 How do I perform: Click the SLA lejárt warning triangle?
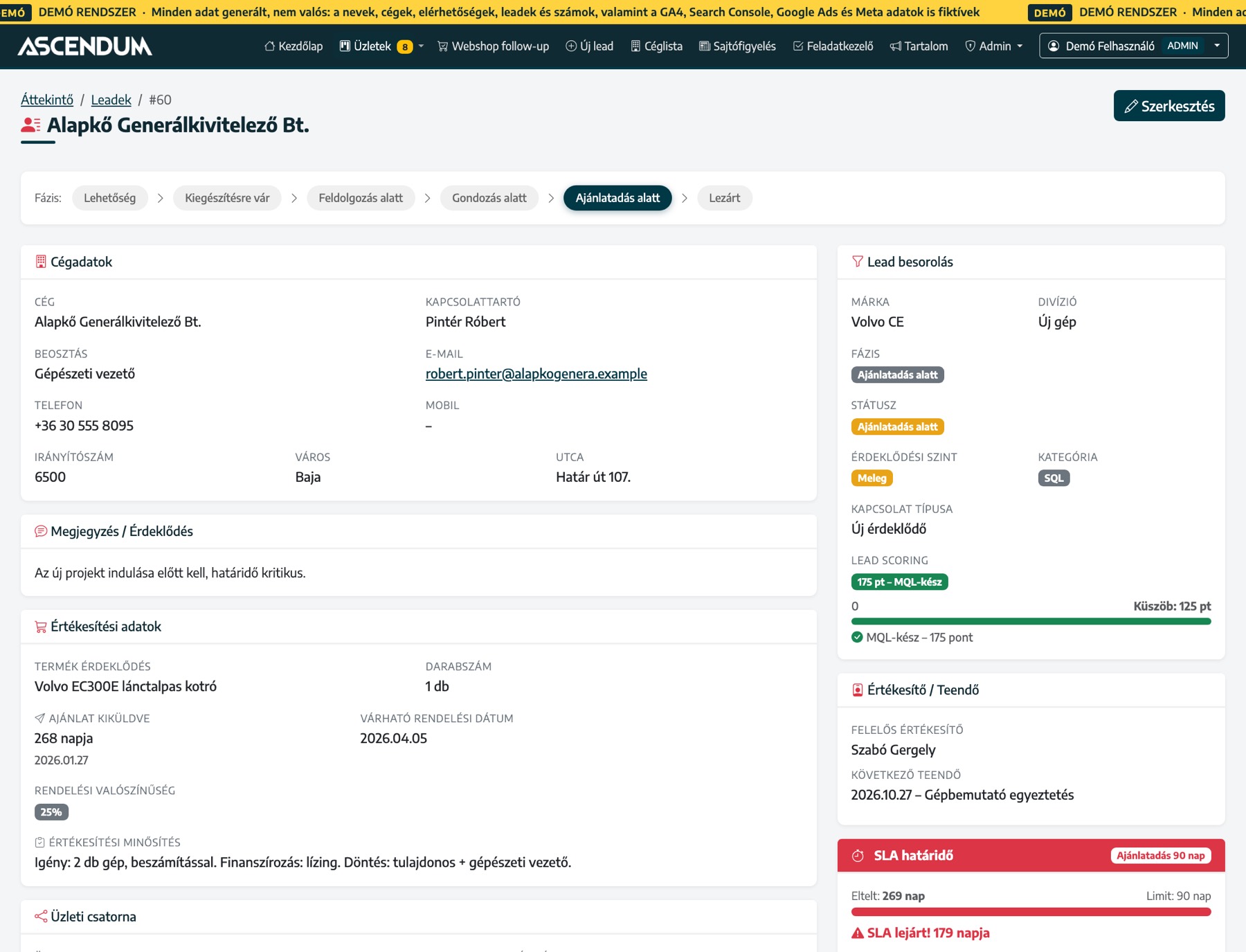858,933
